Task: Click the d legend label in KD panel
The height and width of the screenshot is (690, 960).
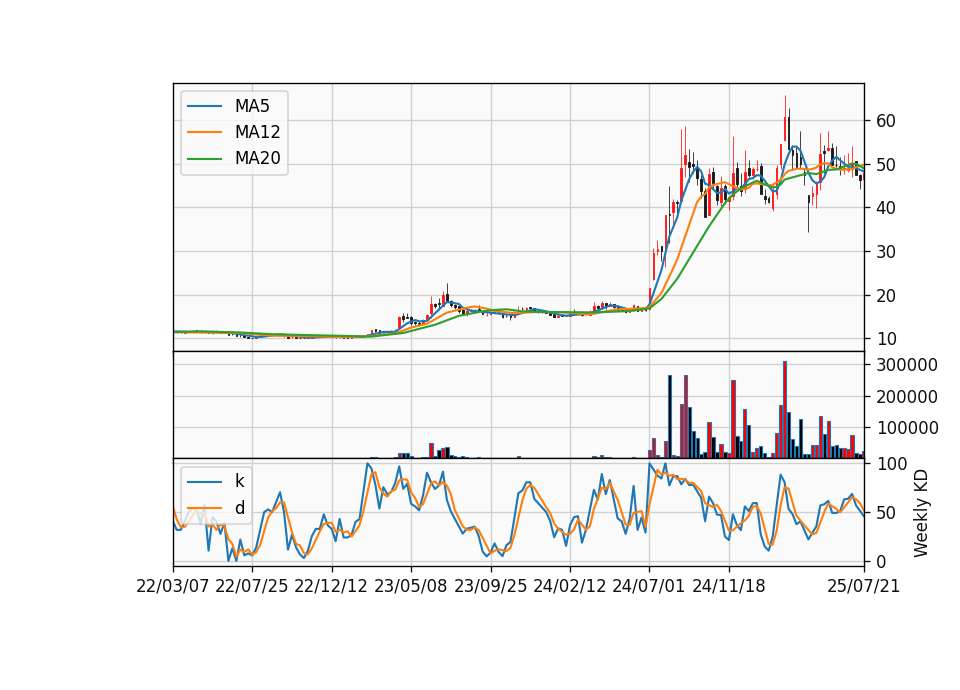Action: 239,508
